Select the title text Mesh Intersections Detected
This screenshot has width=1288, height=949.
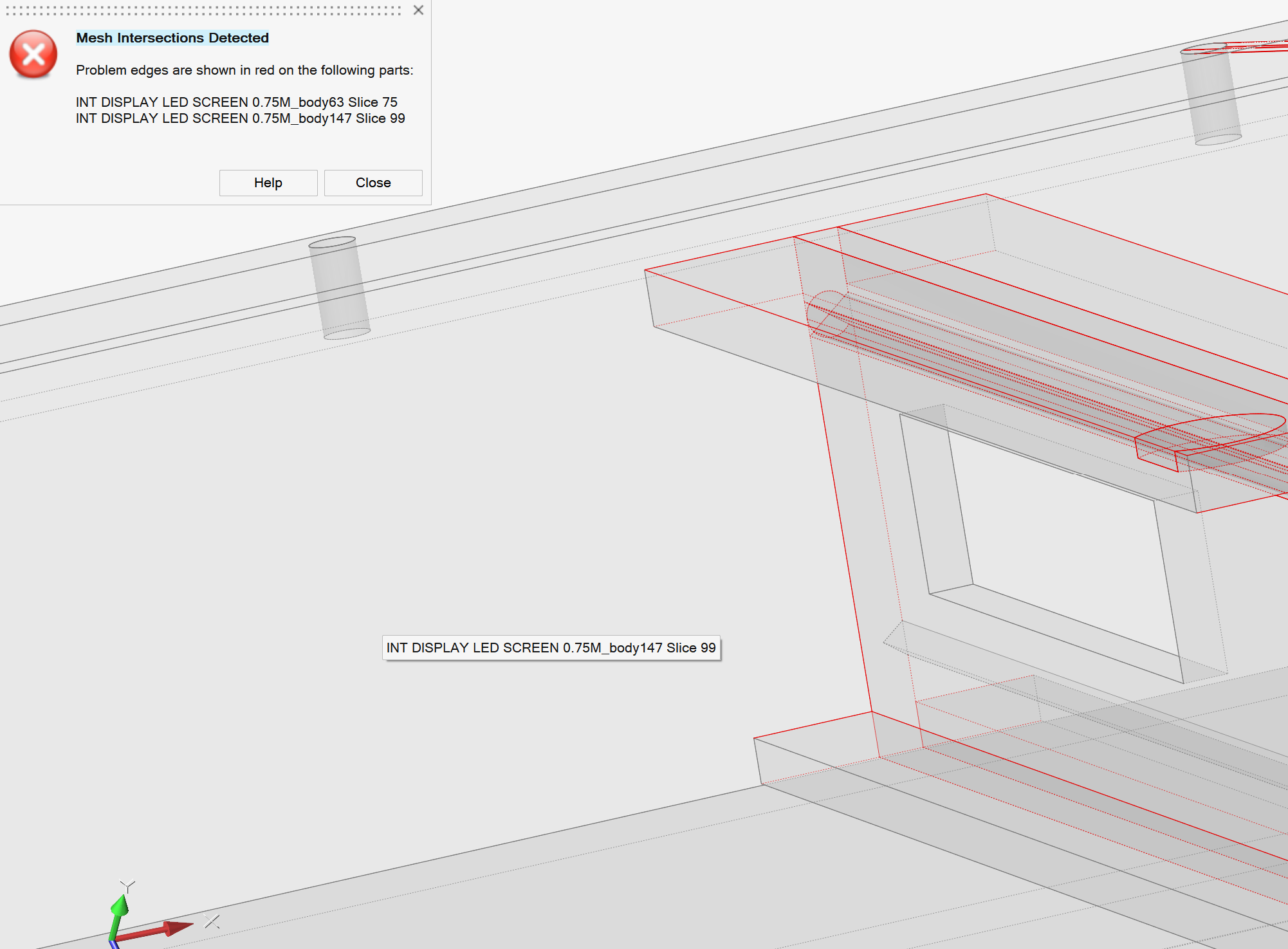[x=172, y=38]
